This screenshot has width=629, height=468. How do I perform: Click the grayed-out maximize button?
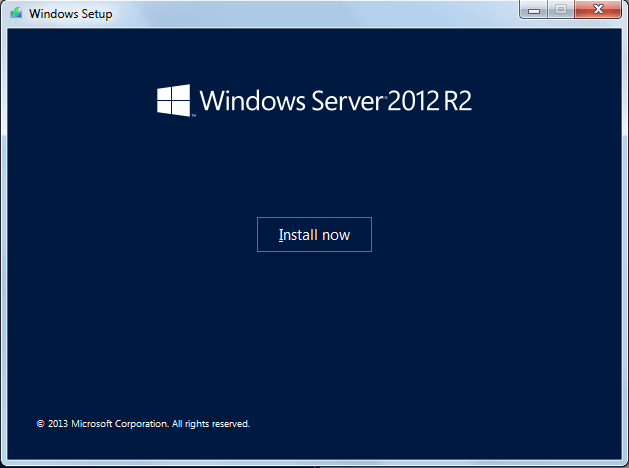560,10
